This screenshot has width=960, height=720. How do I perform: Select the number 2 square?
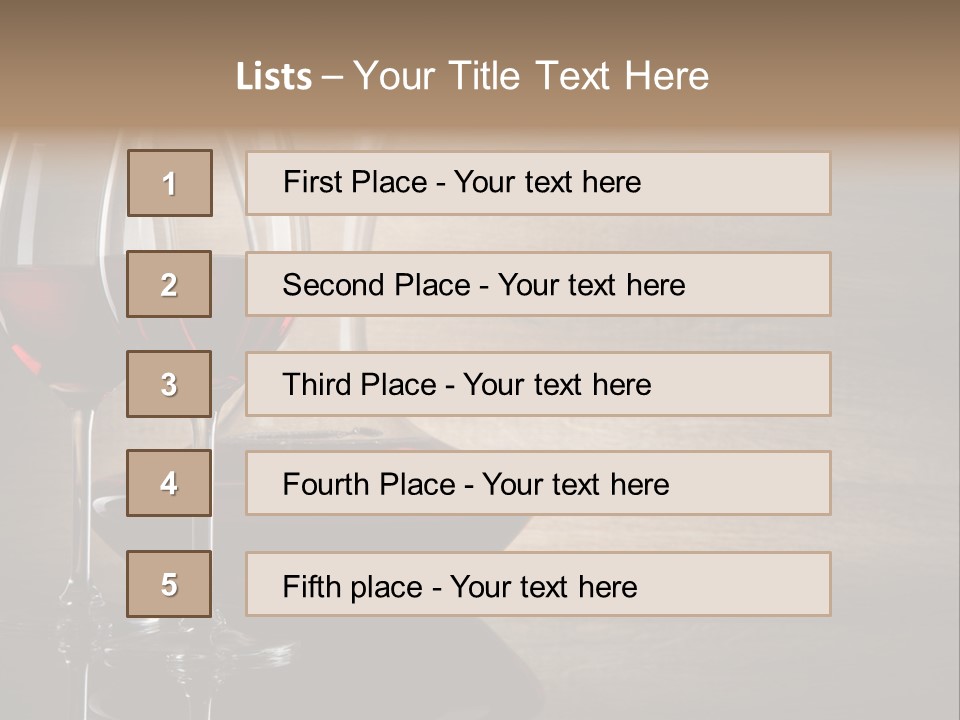(x=169, y=284)
